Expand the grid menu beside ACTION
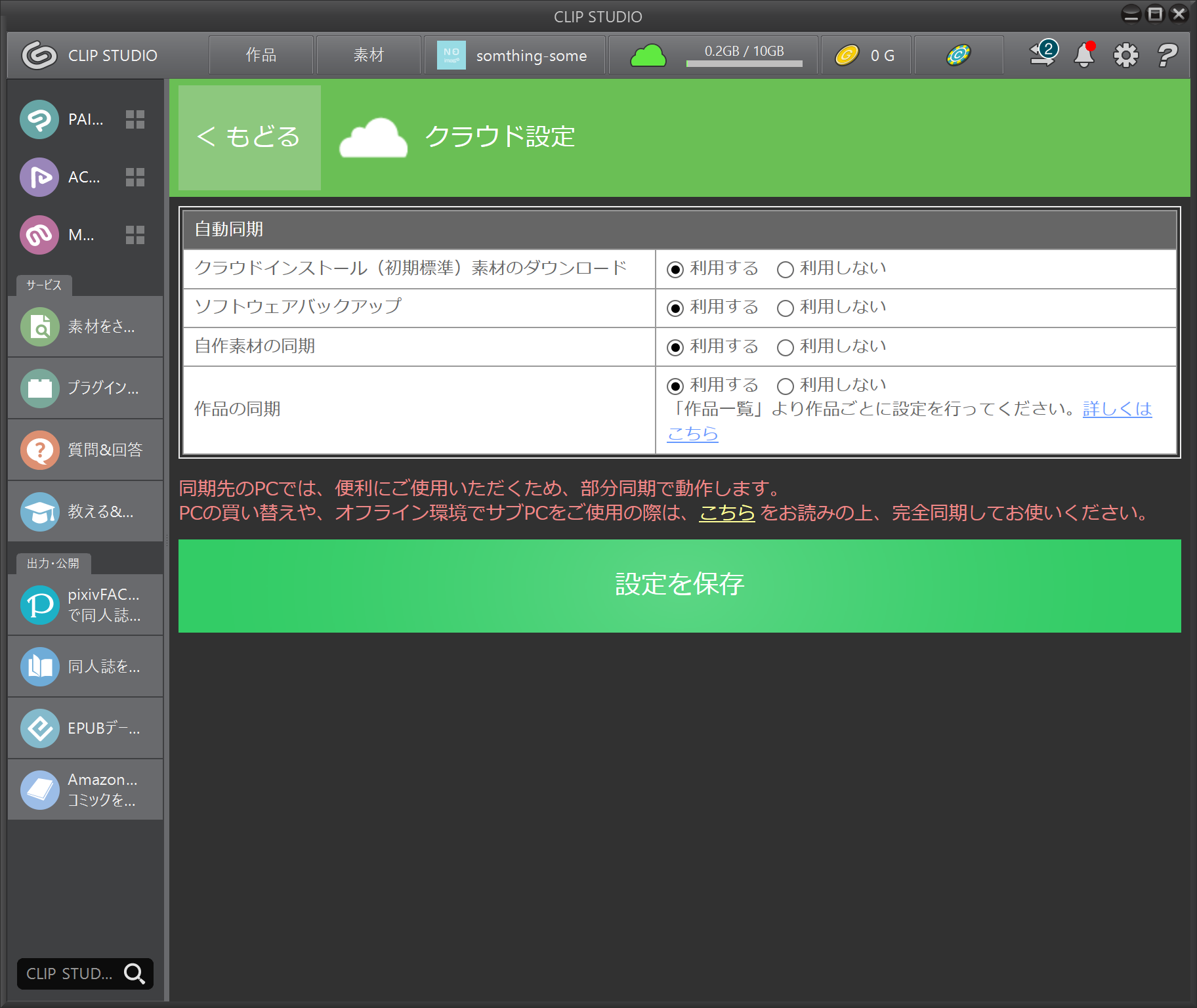Image resolution: width=1197 pixels, height=1008 pixels. click(135, 177)
